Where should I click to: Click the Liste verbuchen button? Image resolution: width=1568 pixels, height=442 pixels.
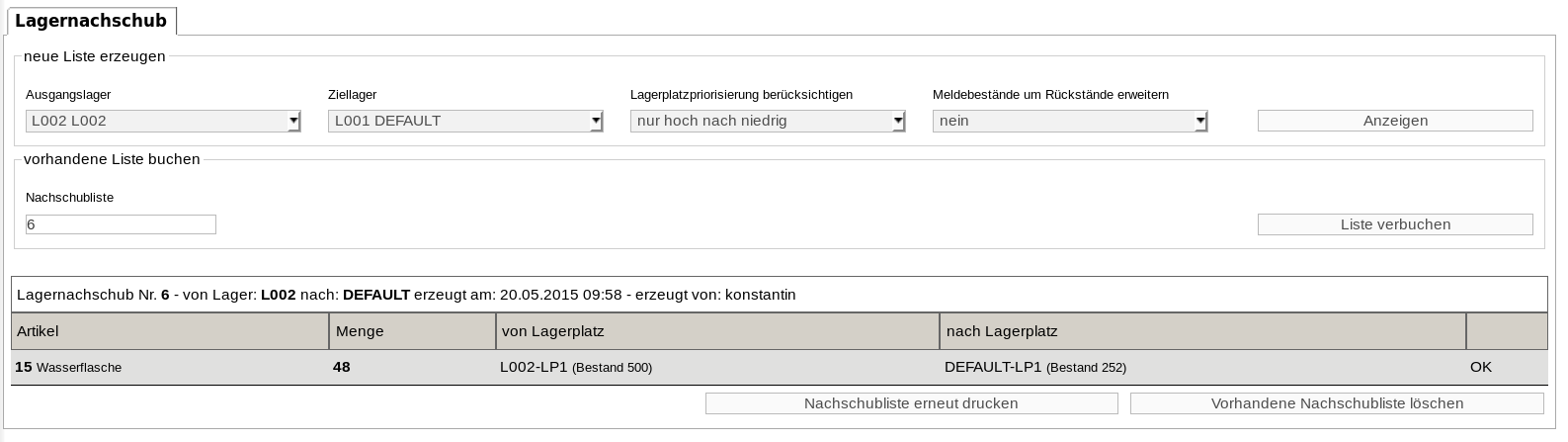(1395, 224)
